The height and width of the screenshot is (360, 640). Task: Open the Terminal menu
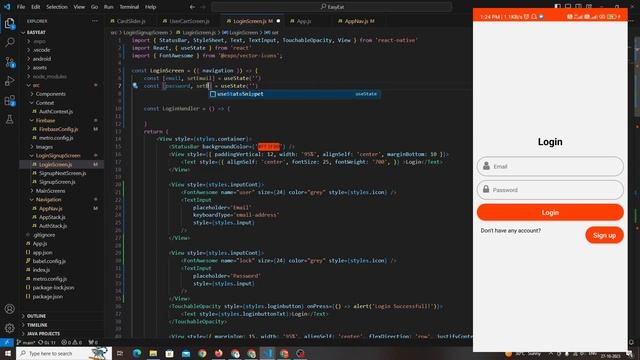tap(129, 7)
